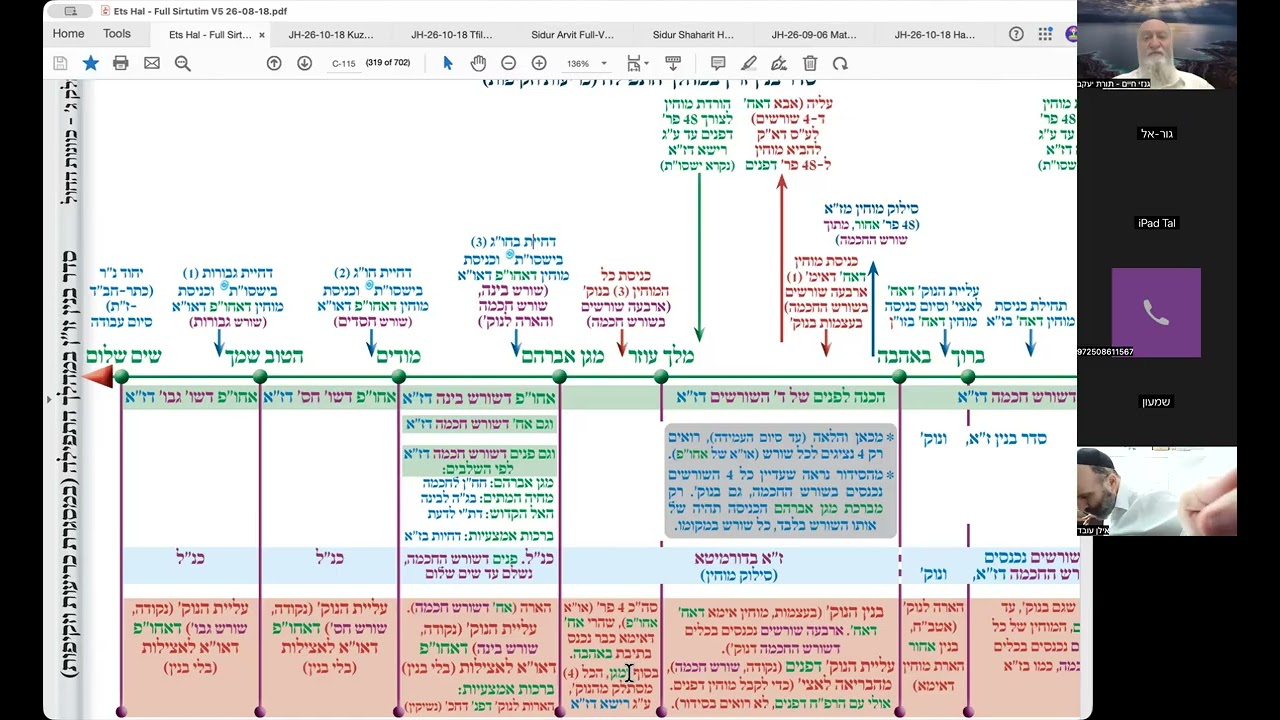Switch to Sidur Arvit Full-V... tab
1280x720 pixels.
click(x=572, y=35)
